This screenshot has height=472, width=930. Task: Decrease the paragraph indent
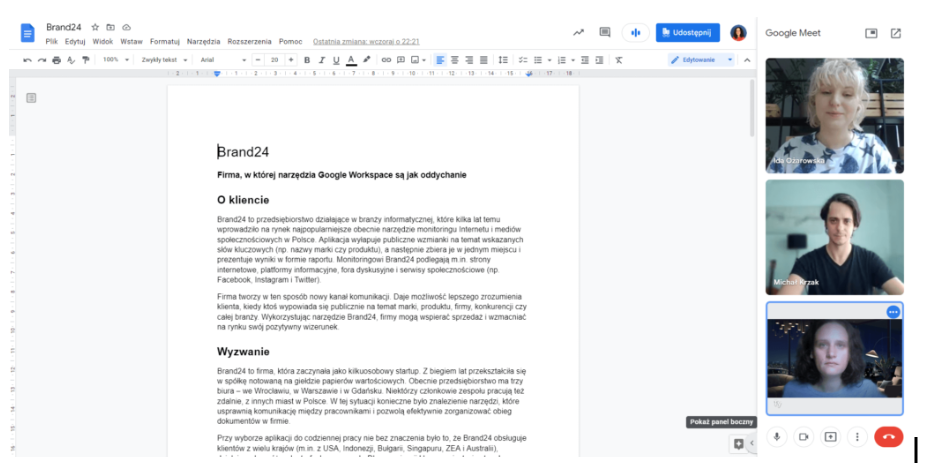point(585,60)
